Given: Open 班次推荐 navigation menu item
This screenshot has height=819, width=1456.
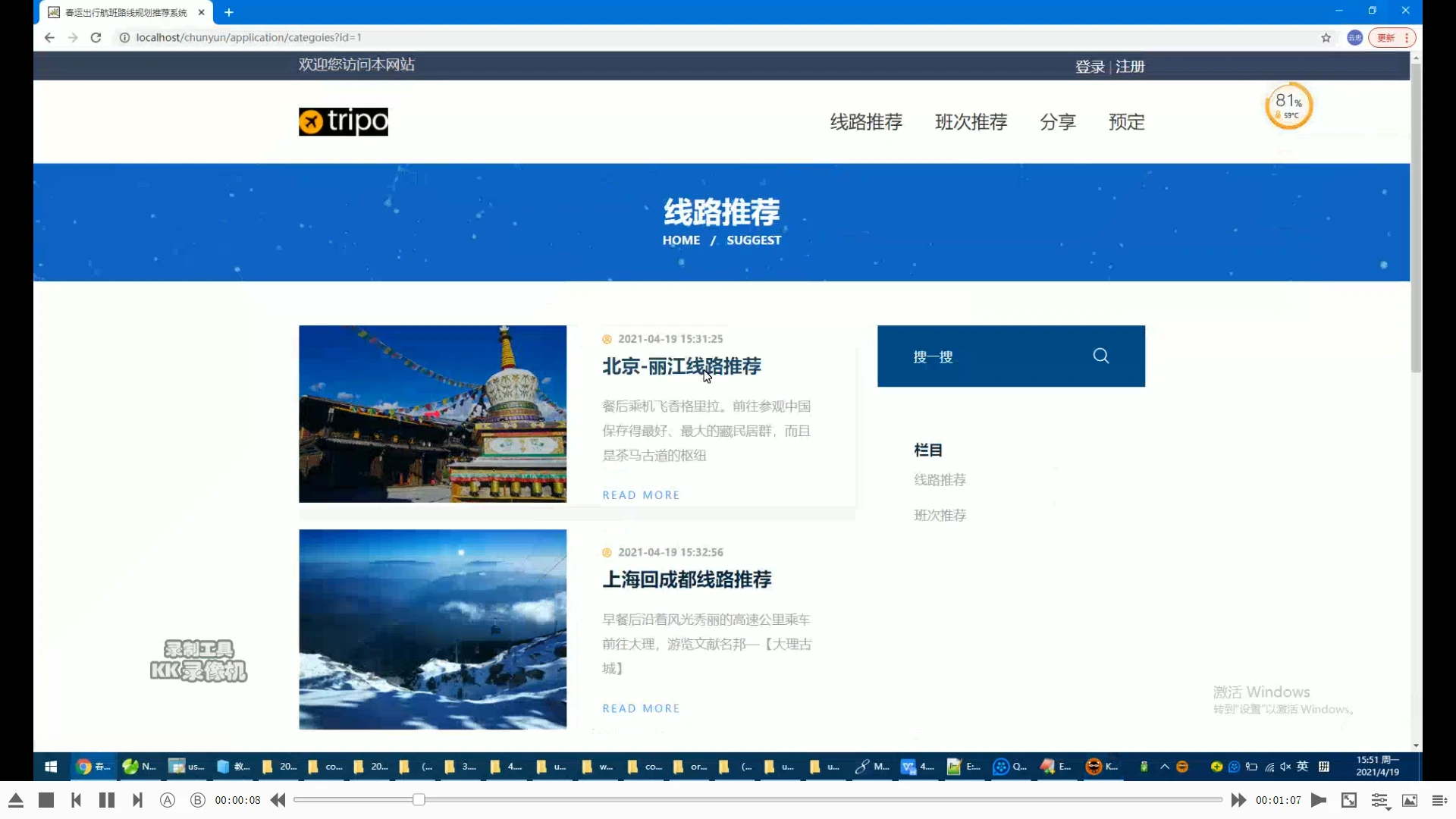Looking at the screenshot, I should click(x=971, y=122).
